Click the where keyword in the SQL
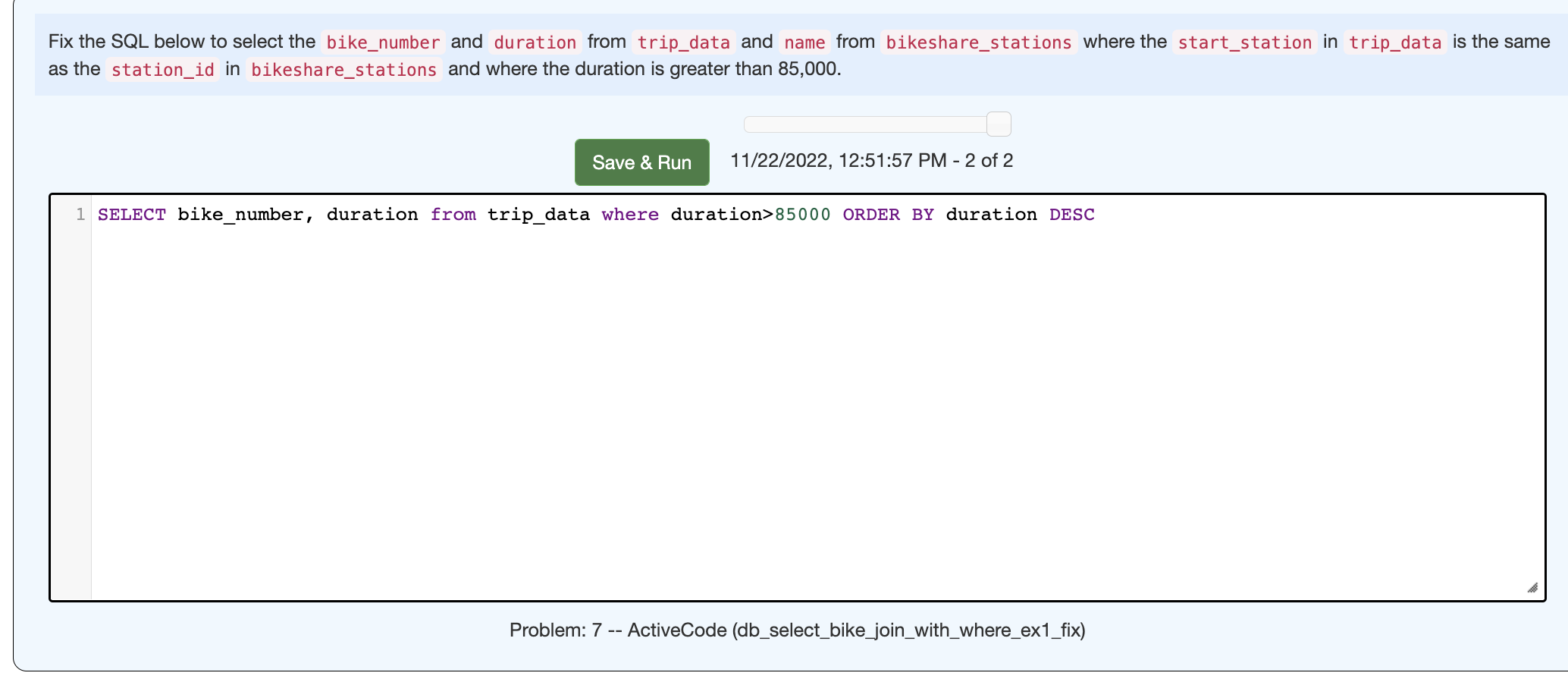The width and height of the screenshot is (1568, 698). tap(629, 215)
